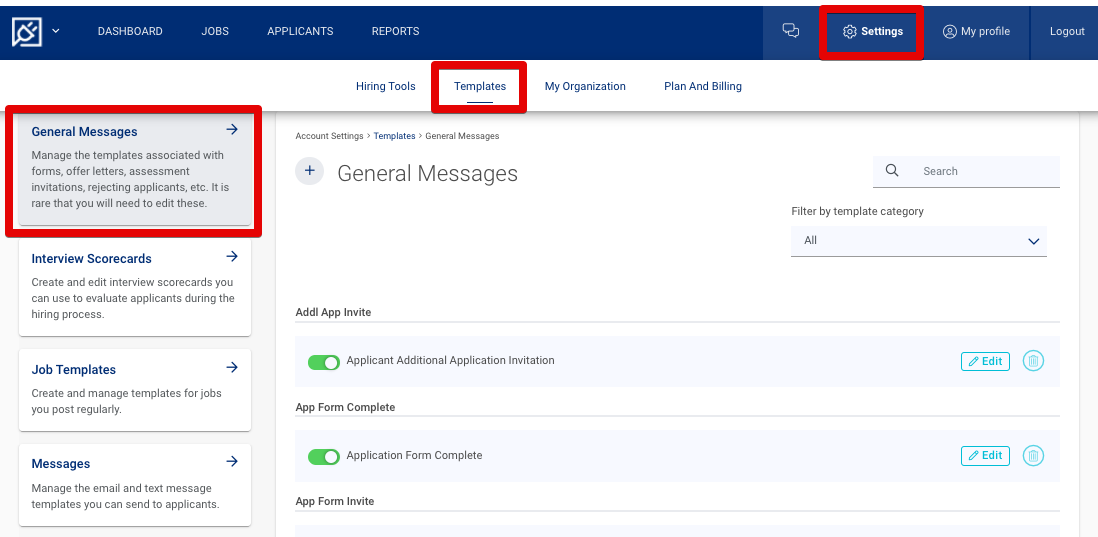Switch to the Hiring Tools tab
The width and height of the screenshot is (1098, 537).
click(385, 86)
